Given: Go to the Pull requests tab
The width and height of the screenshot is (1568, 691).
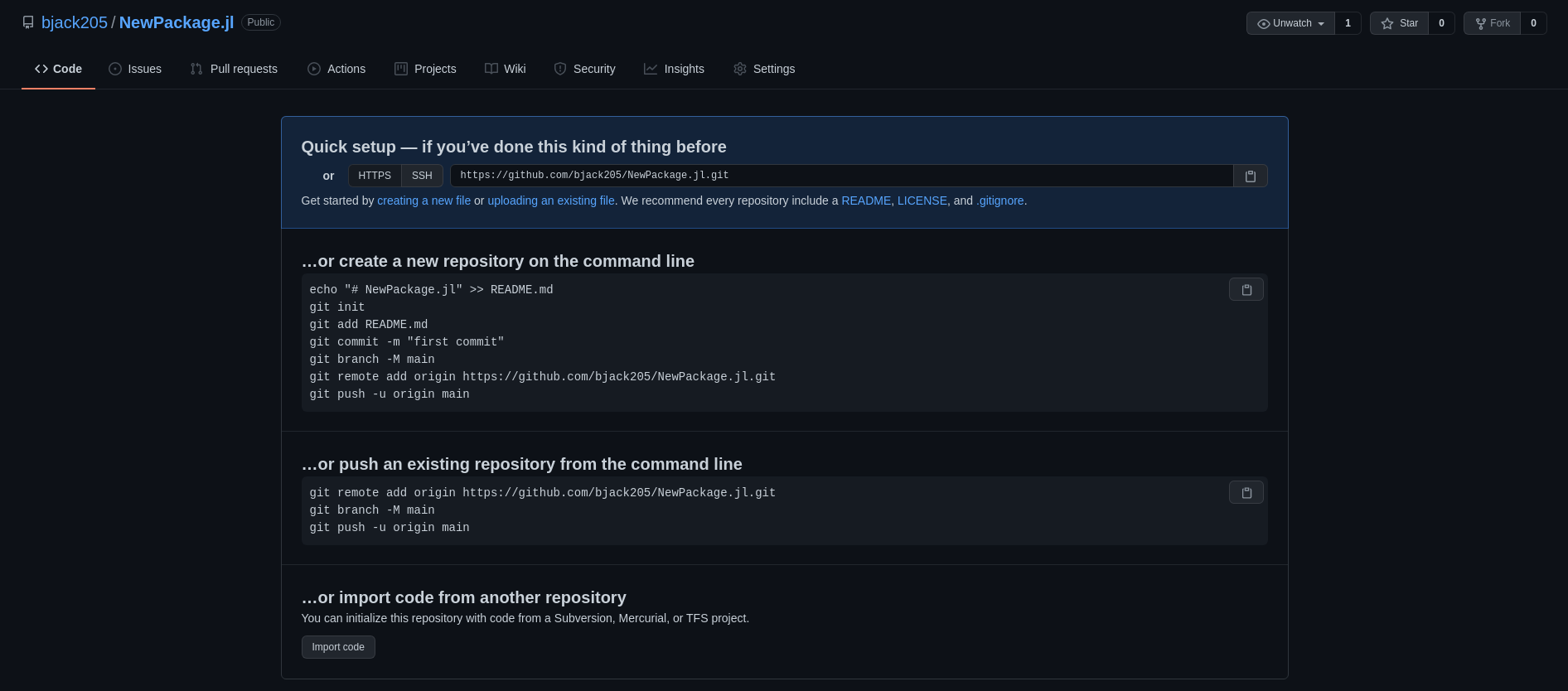Looking at the screenshot, I should tap(234, 69).
